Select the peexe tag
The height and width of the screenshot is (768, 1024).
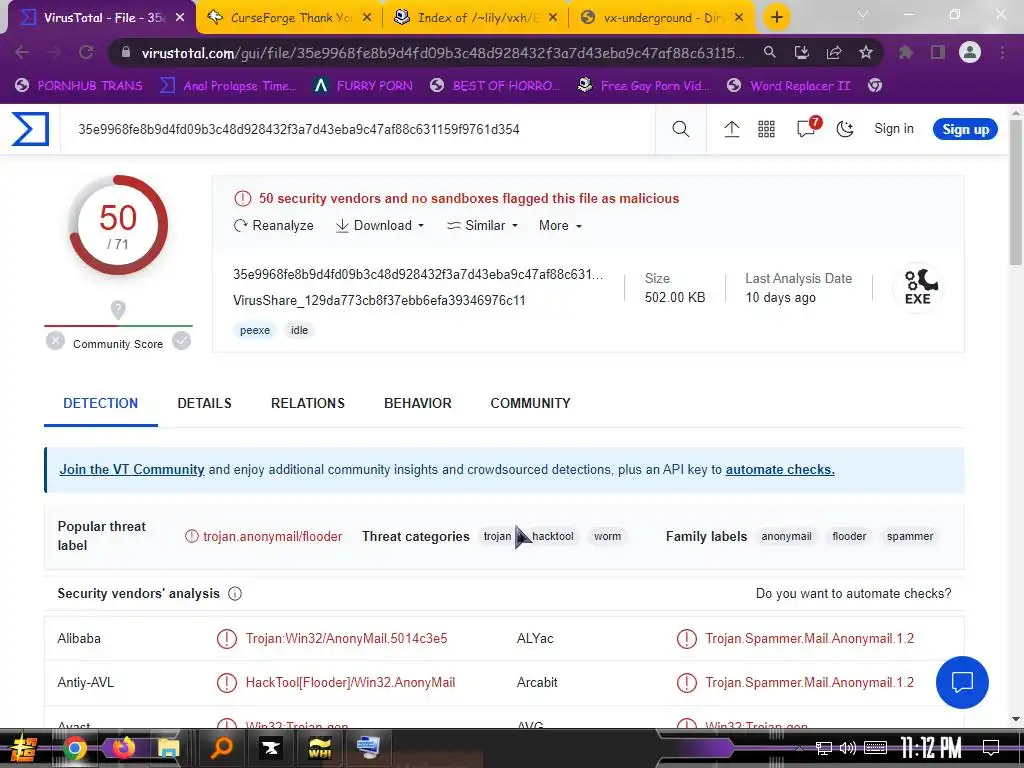[x=255, y=330]
